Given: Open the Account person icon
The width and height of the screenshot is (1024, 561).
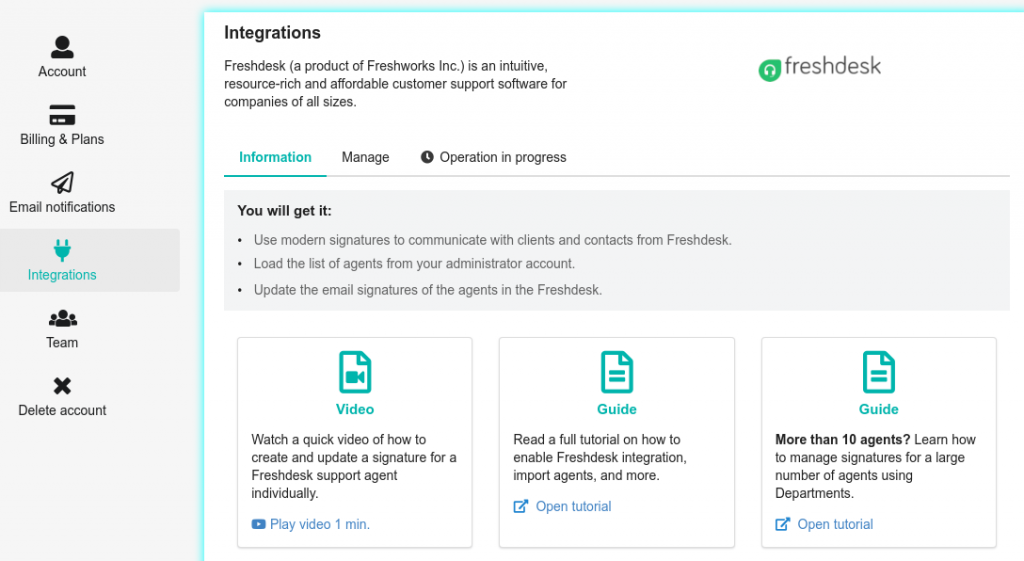Looking at the screenshot, I should [x=62, y=47].
